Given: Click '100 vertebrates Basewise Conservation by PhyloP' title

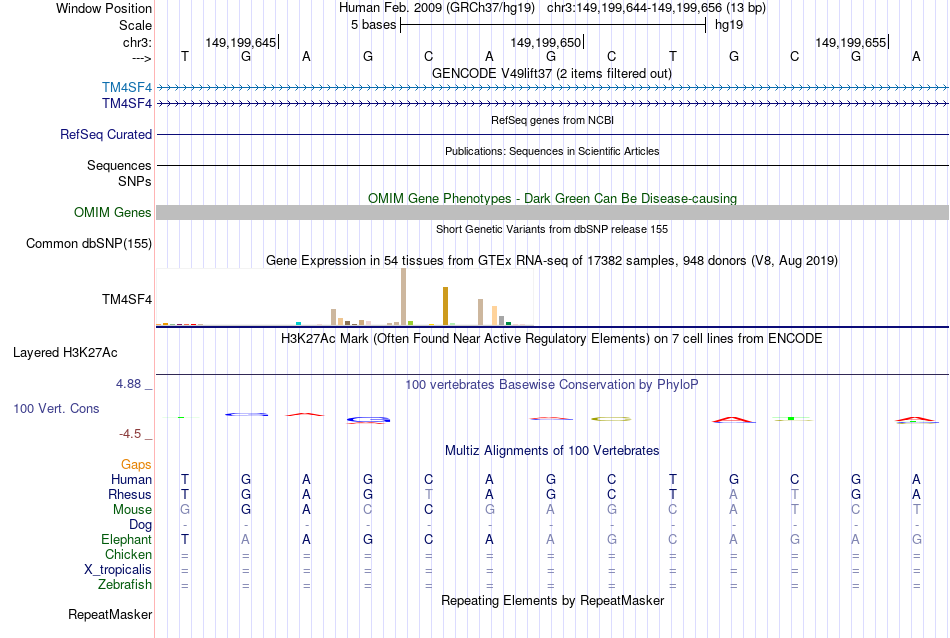Looking at the screenshot, I should [552, 384].
